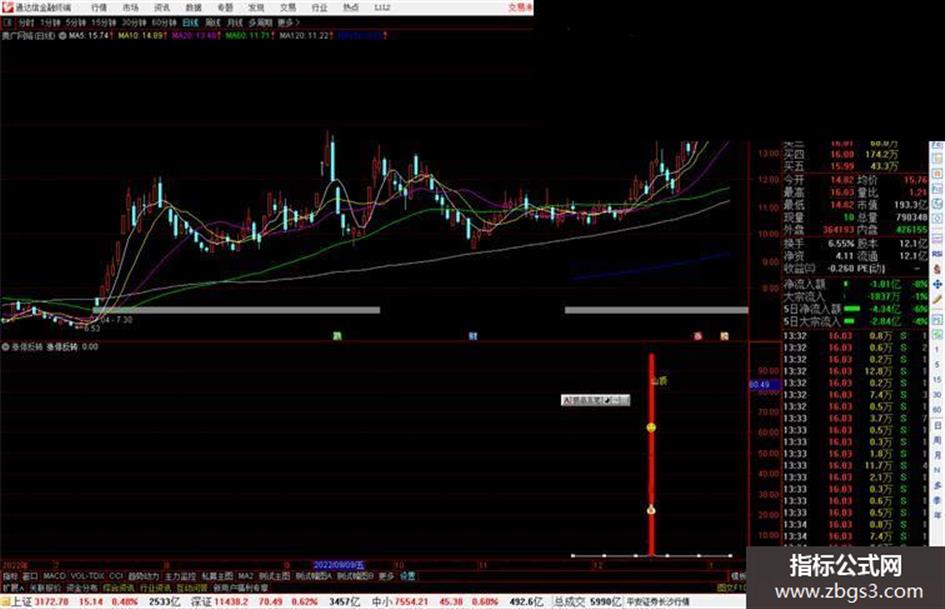The image size is (945, 609).
Task: Click the left gray horizontal scrollbar segment
Action: [236, 311]
